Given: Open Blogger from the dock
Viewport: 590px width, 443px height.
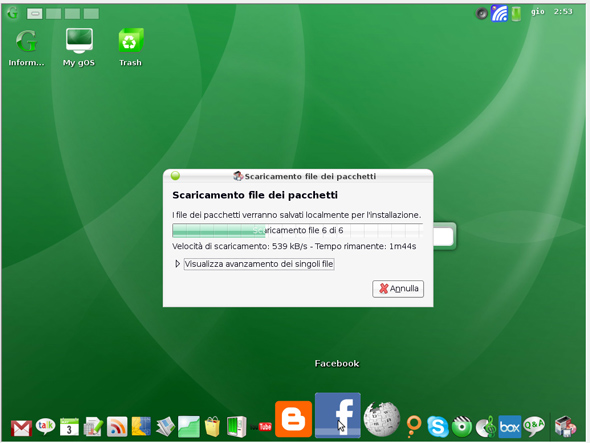Looking at the screenshot, I should click(x=293, y=419).
